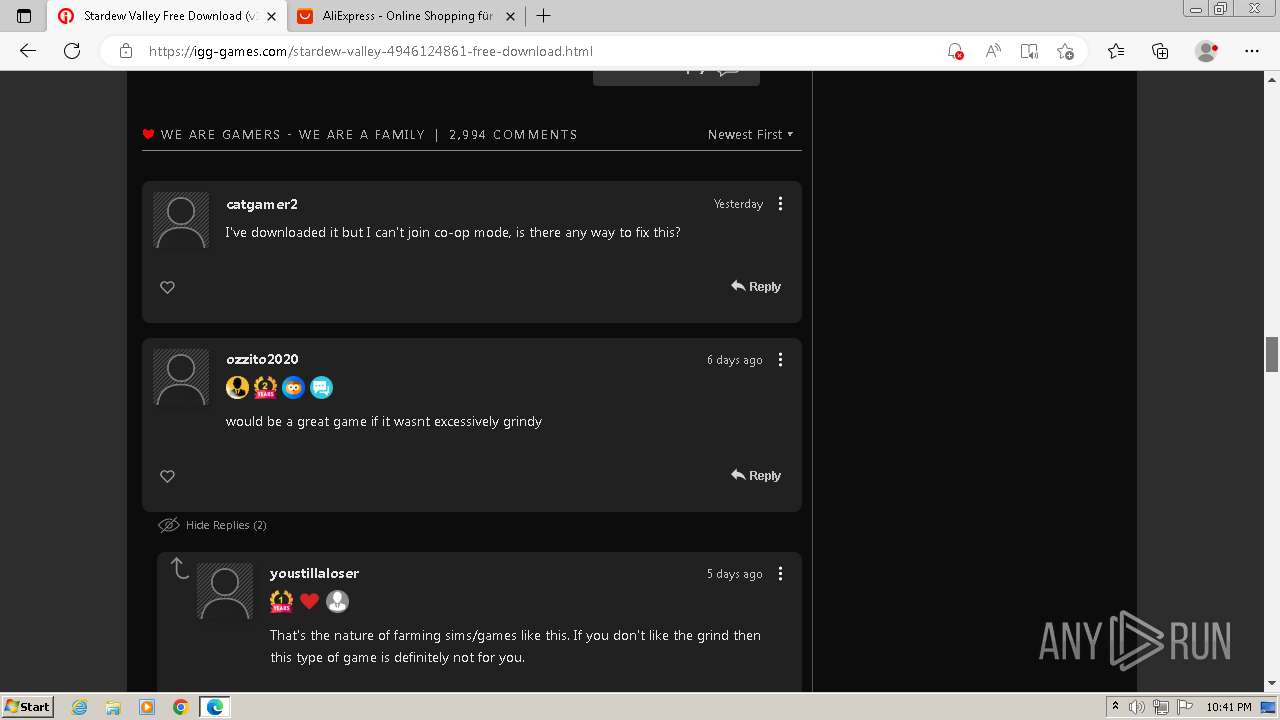Viewport: 1280px width, 720px height.
Task: Open options menu on ozzito2020's comment
Action: (x=781, y=360)
